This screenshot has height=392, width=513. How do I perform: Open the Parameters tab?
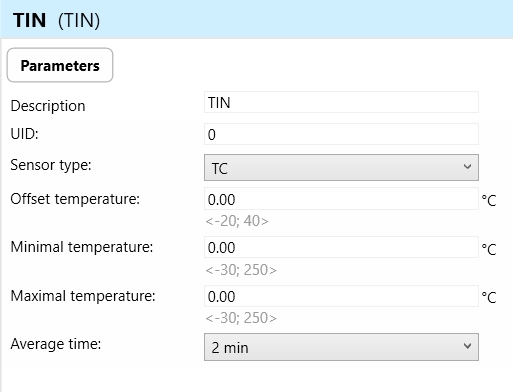[60, 65]
